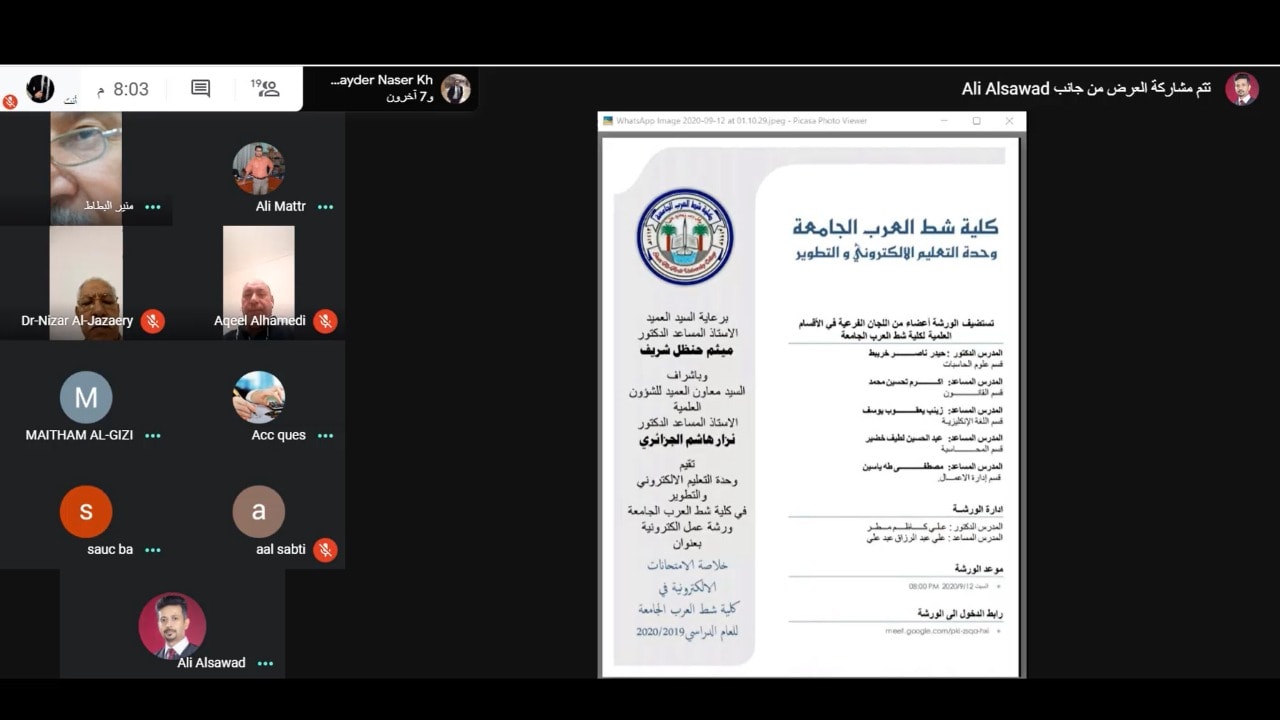The height and width of the screenshot is (720, 1280).
Task: Click the audio dots beside Ali Alsawad's name
Action: point(265,663)
